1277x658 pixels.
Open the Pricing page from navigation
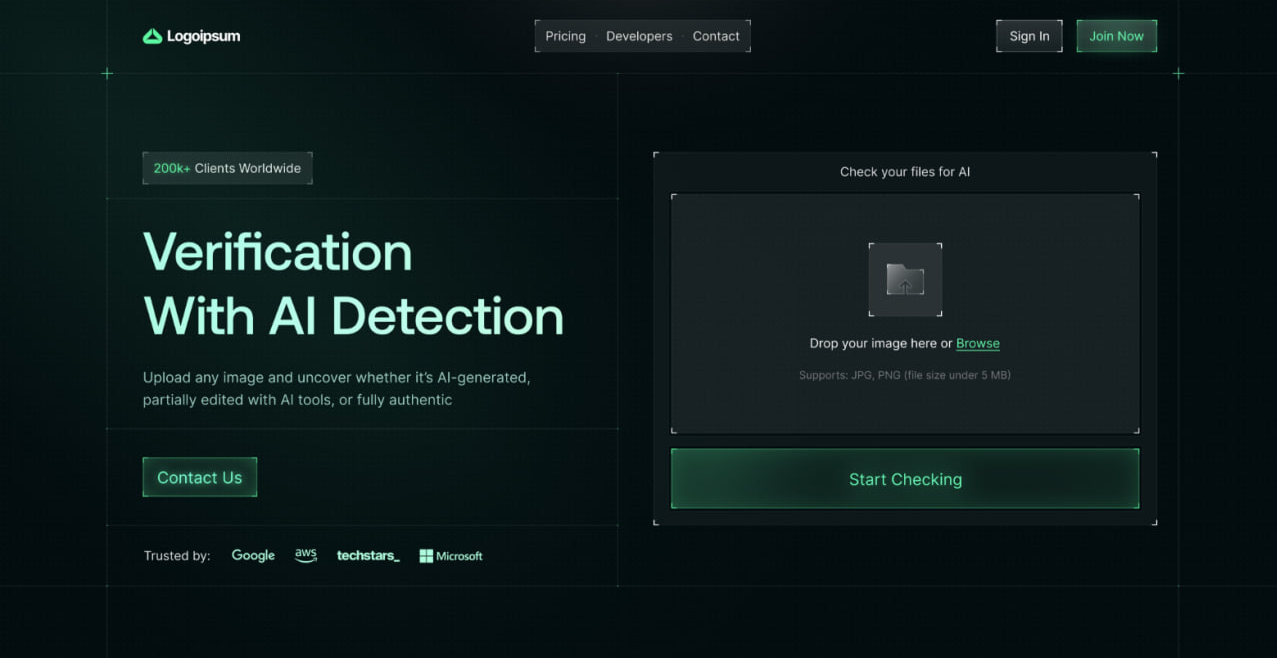click(565, 36)
